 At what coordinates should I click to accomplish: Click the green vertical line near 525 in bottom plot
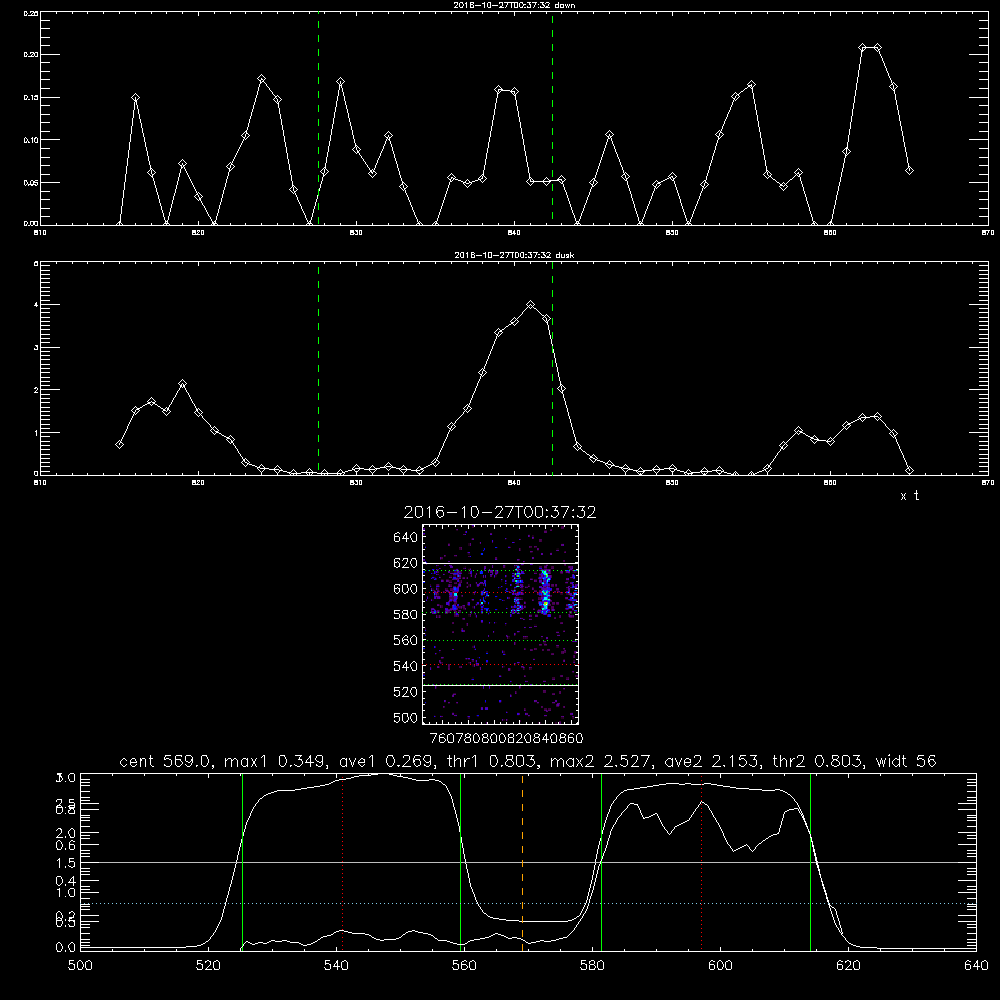pos(242,861)
